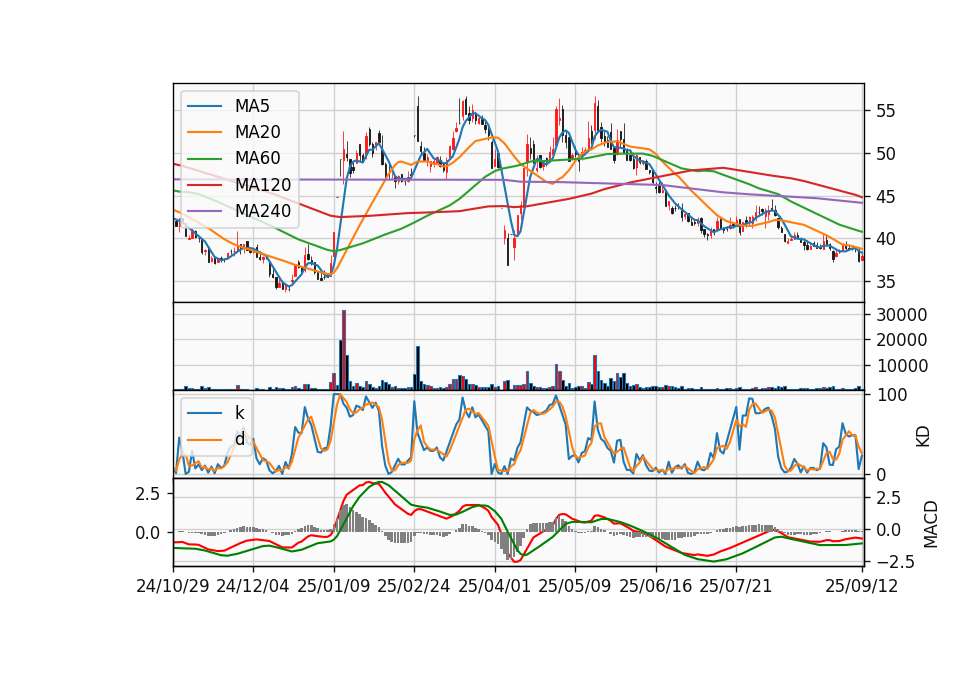Click the 25/07/21 date label

point(736,586)
